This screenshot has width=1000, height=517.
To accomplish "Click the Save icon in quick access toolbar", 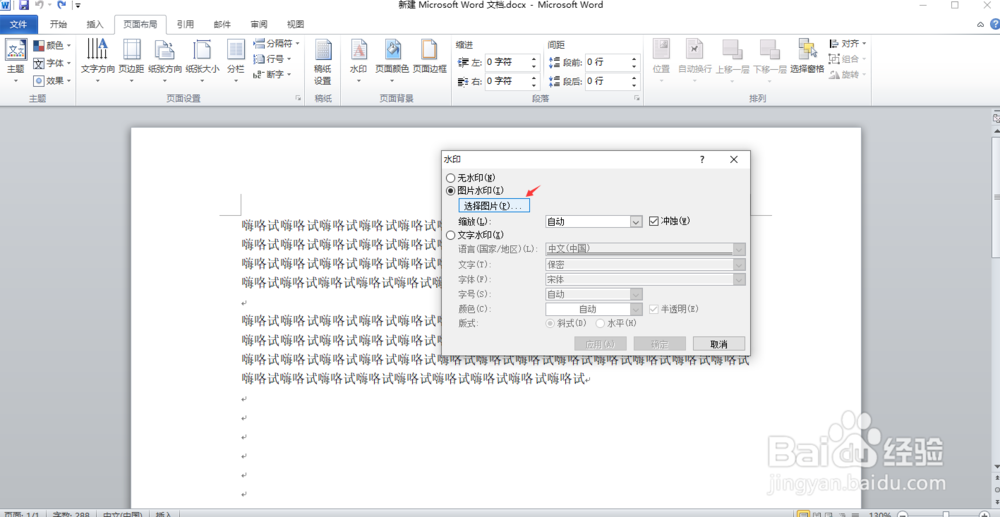I will point(24,5).
